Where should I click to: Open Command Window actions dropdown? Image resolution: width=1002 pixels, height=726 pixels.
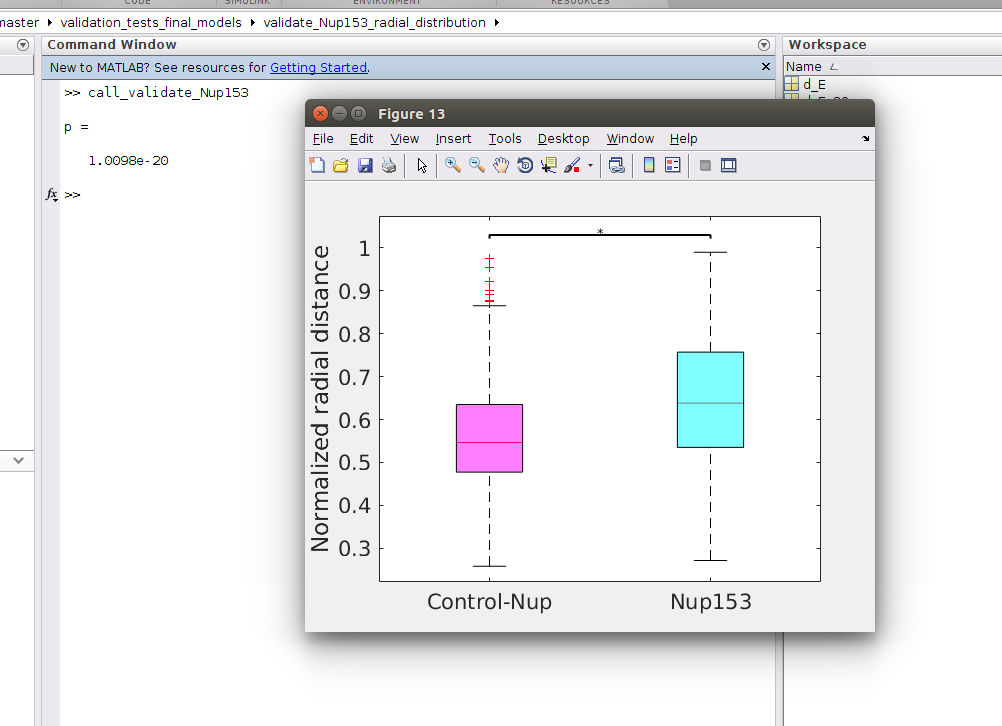[764, 45]
